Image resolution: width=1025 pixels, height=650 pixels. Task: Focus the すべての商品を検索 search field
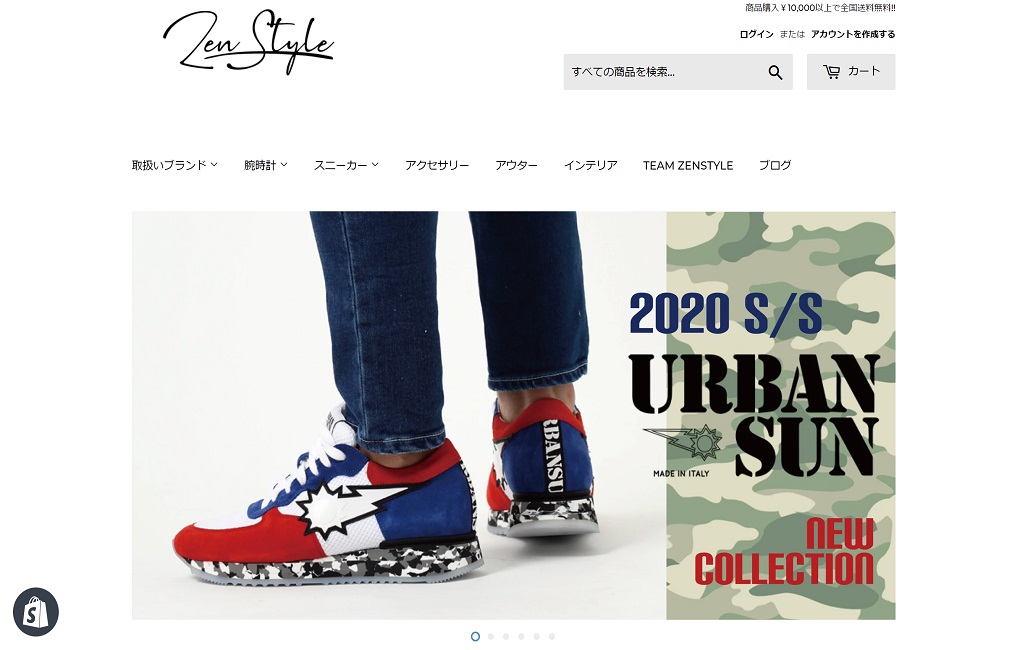pos(664,72)
